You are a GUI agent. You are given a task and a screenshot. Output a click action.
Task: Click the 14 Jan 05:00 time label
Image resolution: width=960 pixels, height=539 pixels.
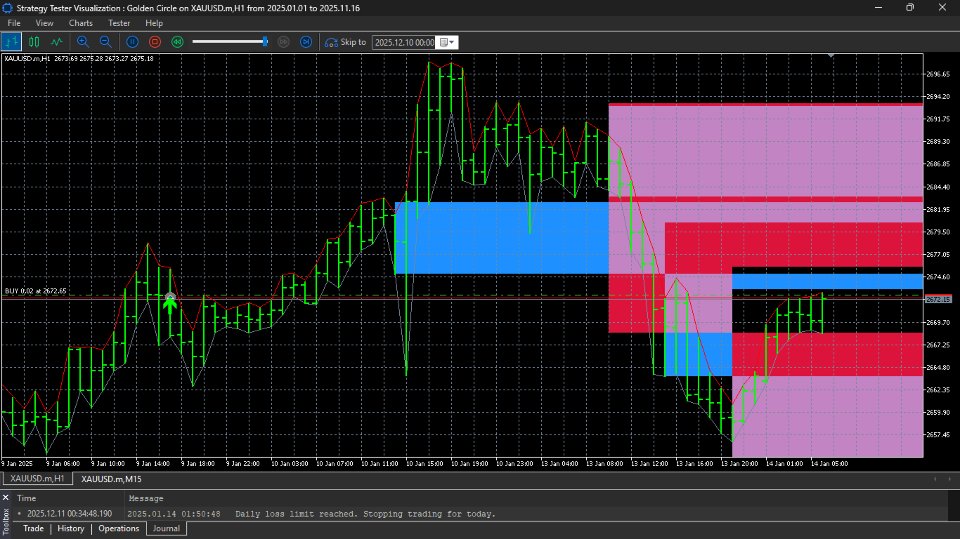click(x=829, y=464)
